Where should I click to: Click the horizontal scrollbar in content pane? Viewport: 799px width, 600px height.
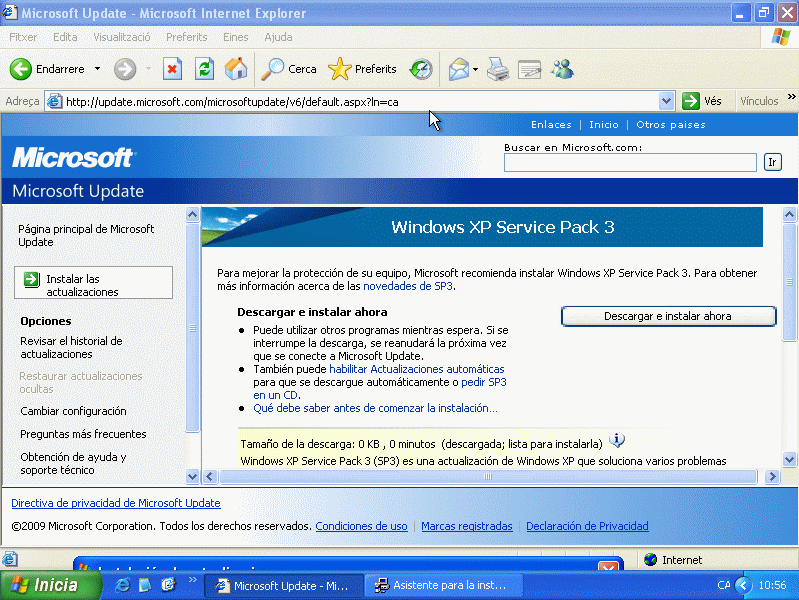click(490, 477)
